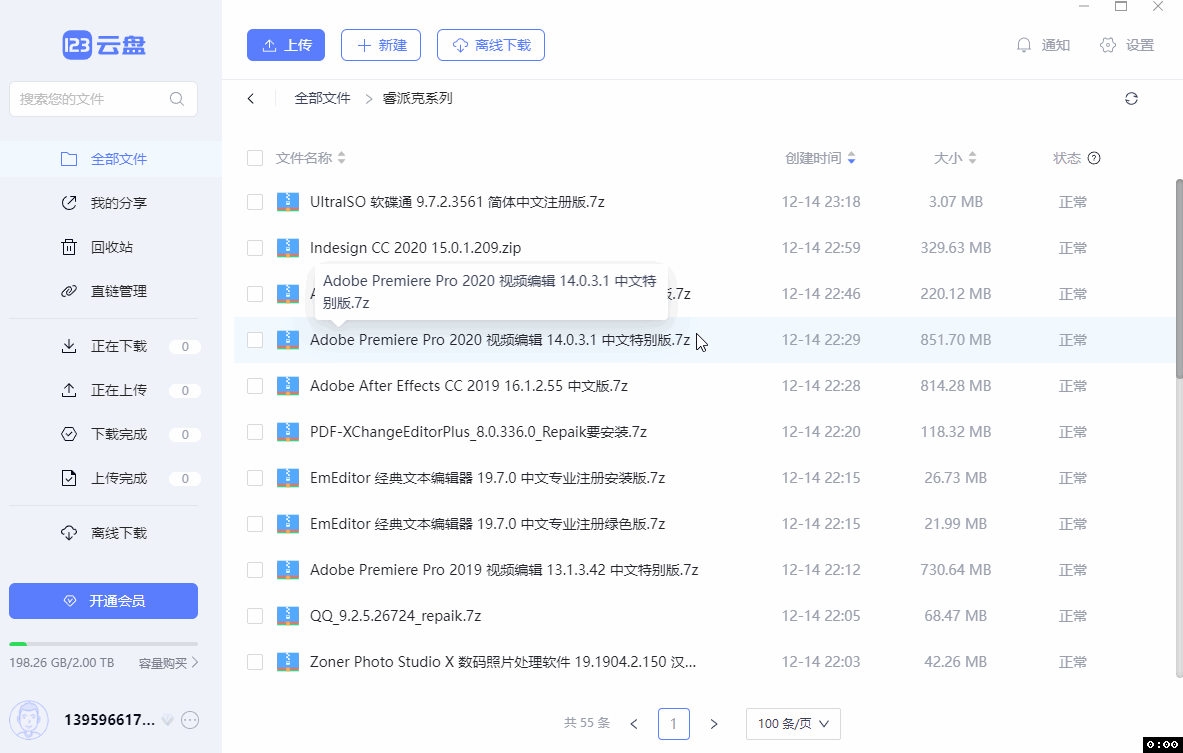Open file Indesign CC 2020 15.0.1.209.zip

click(x=415, y=248)
